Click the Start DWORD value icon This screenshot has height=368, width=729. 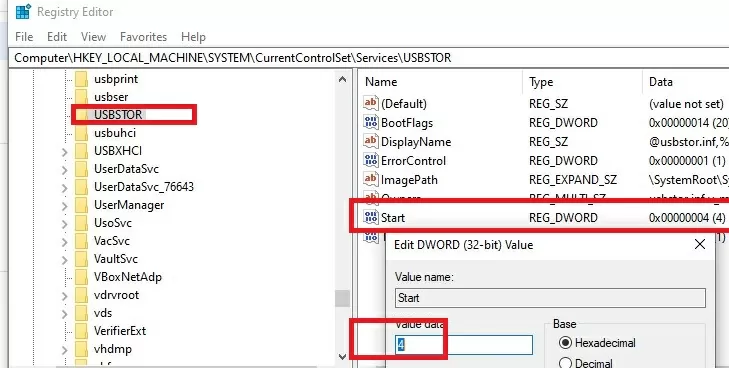click(x=371, y=217)
